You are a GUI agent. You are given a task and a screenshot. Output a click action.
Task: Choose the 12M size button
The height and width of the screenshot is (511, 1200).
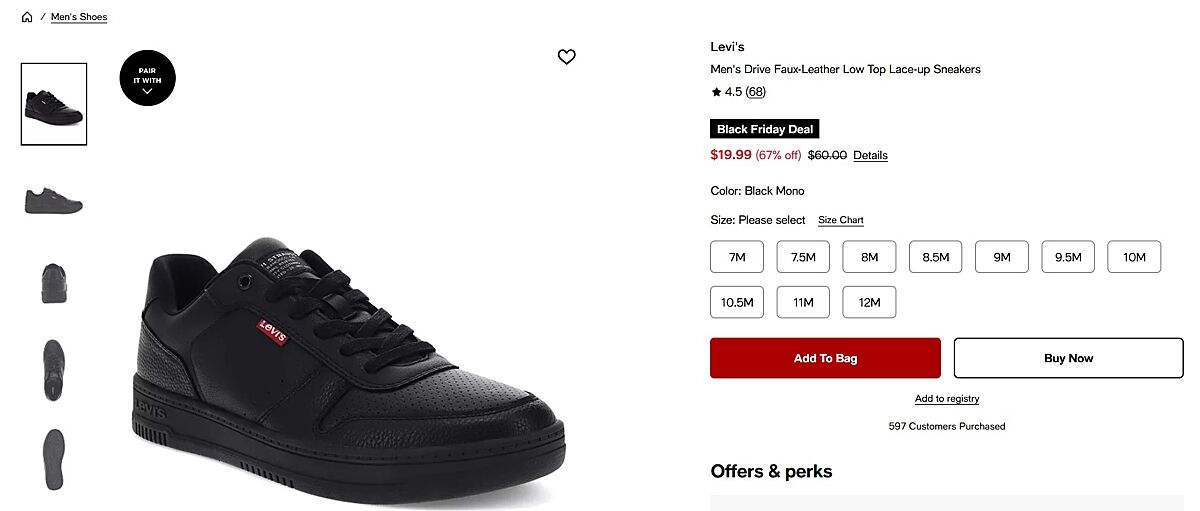[869, 302]
